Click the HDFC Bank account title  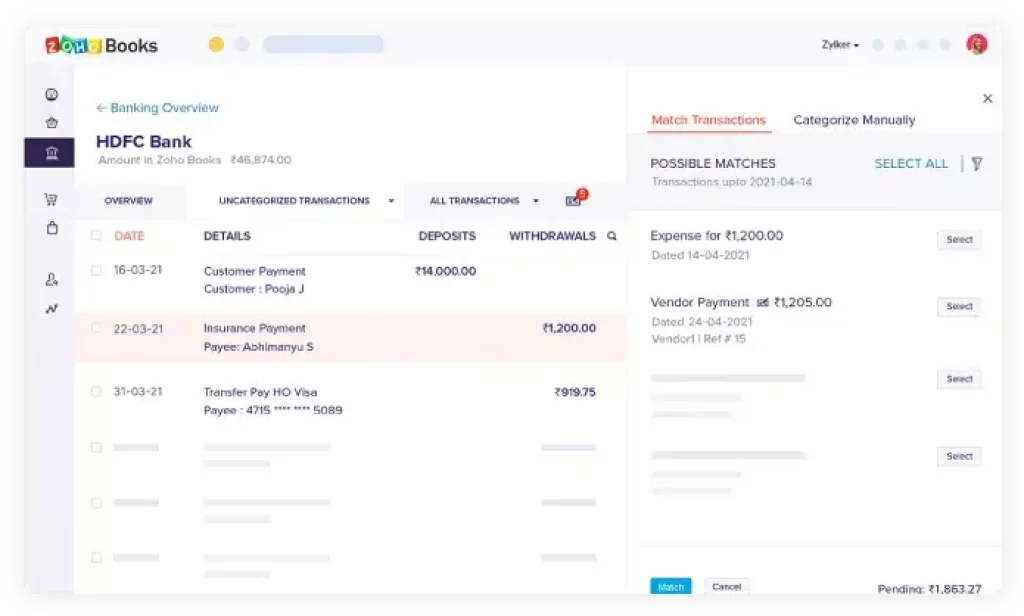(x=144, y=142)
